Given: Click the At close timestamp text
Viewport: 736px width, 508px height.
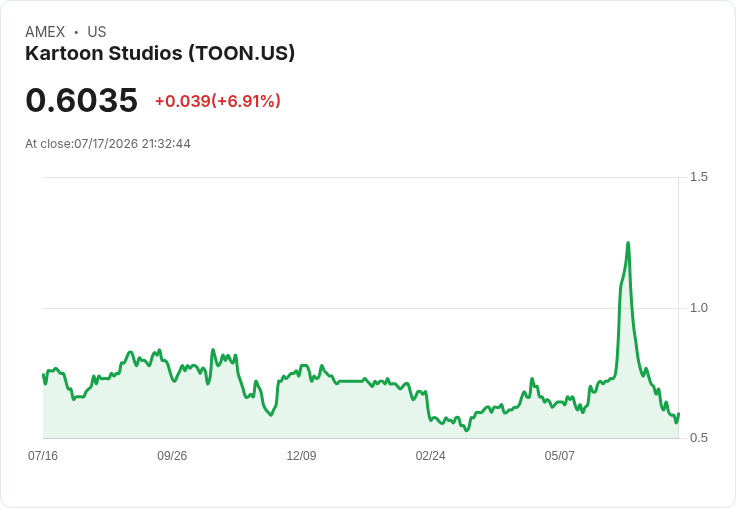Looking at the screenshot, I should 108,144.
